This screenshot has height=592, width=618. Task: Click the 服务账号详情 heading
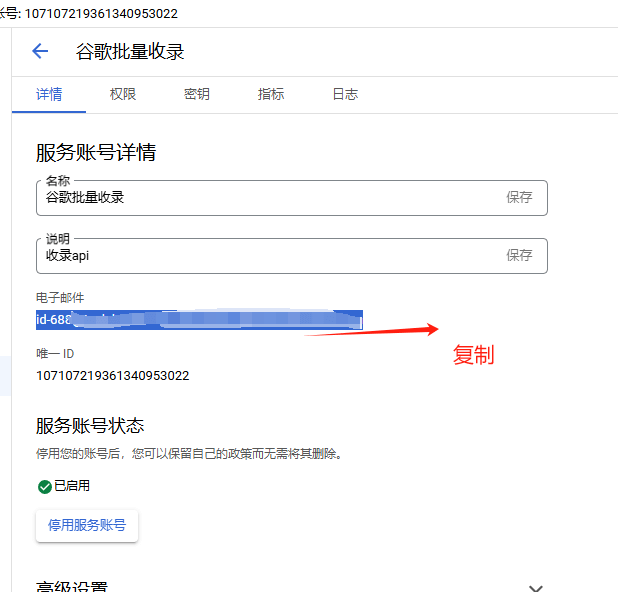tap(96, 153)
